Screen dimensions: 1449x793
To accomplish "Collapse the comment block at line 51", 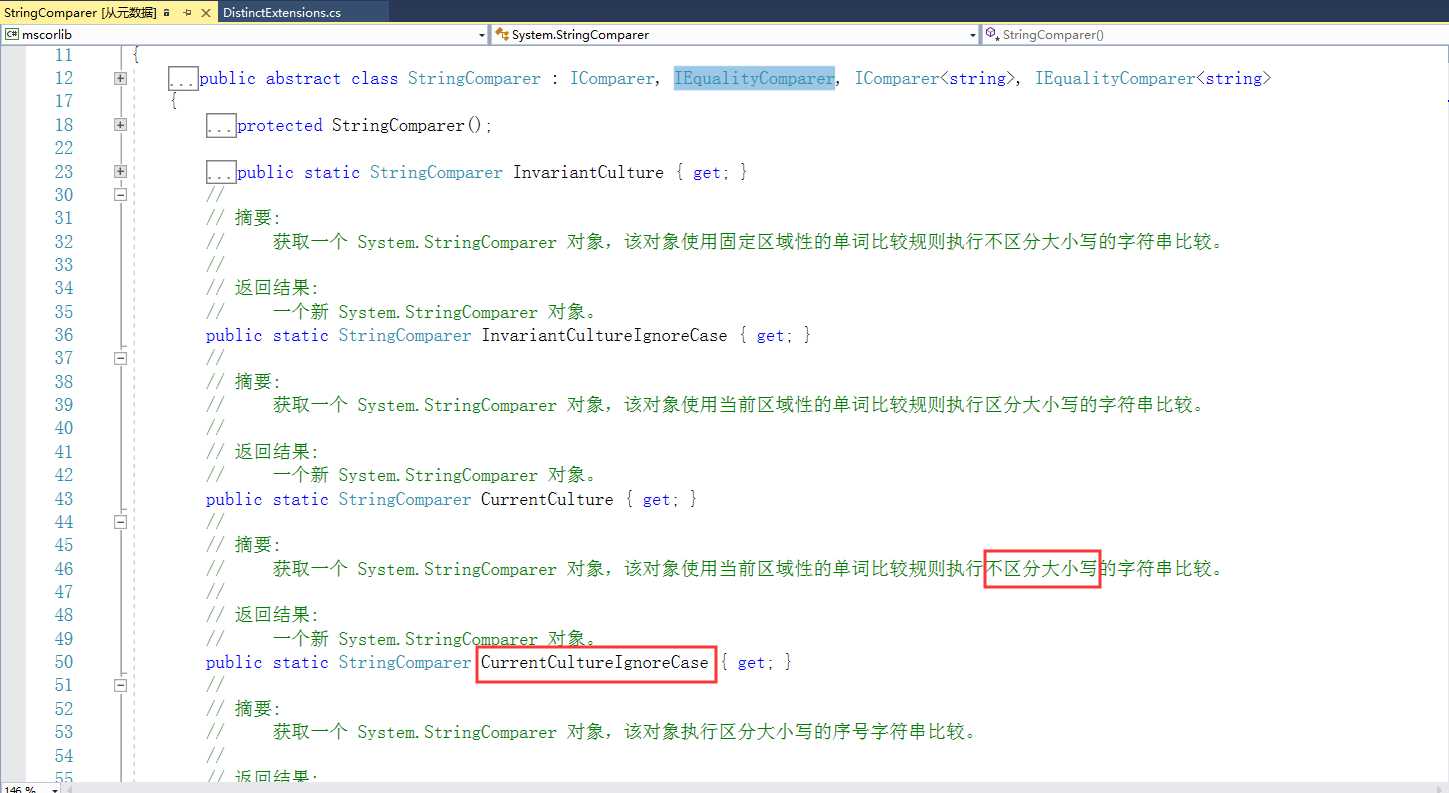I will [120, 685].
